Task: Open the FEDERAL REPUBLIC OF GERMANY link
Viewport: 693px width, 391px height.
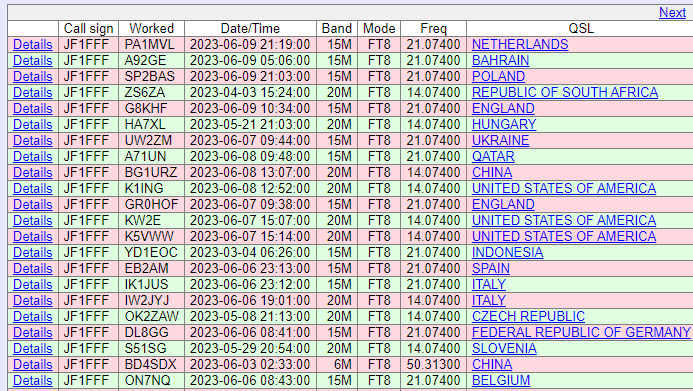Action: [x=581, y=332]
